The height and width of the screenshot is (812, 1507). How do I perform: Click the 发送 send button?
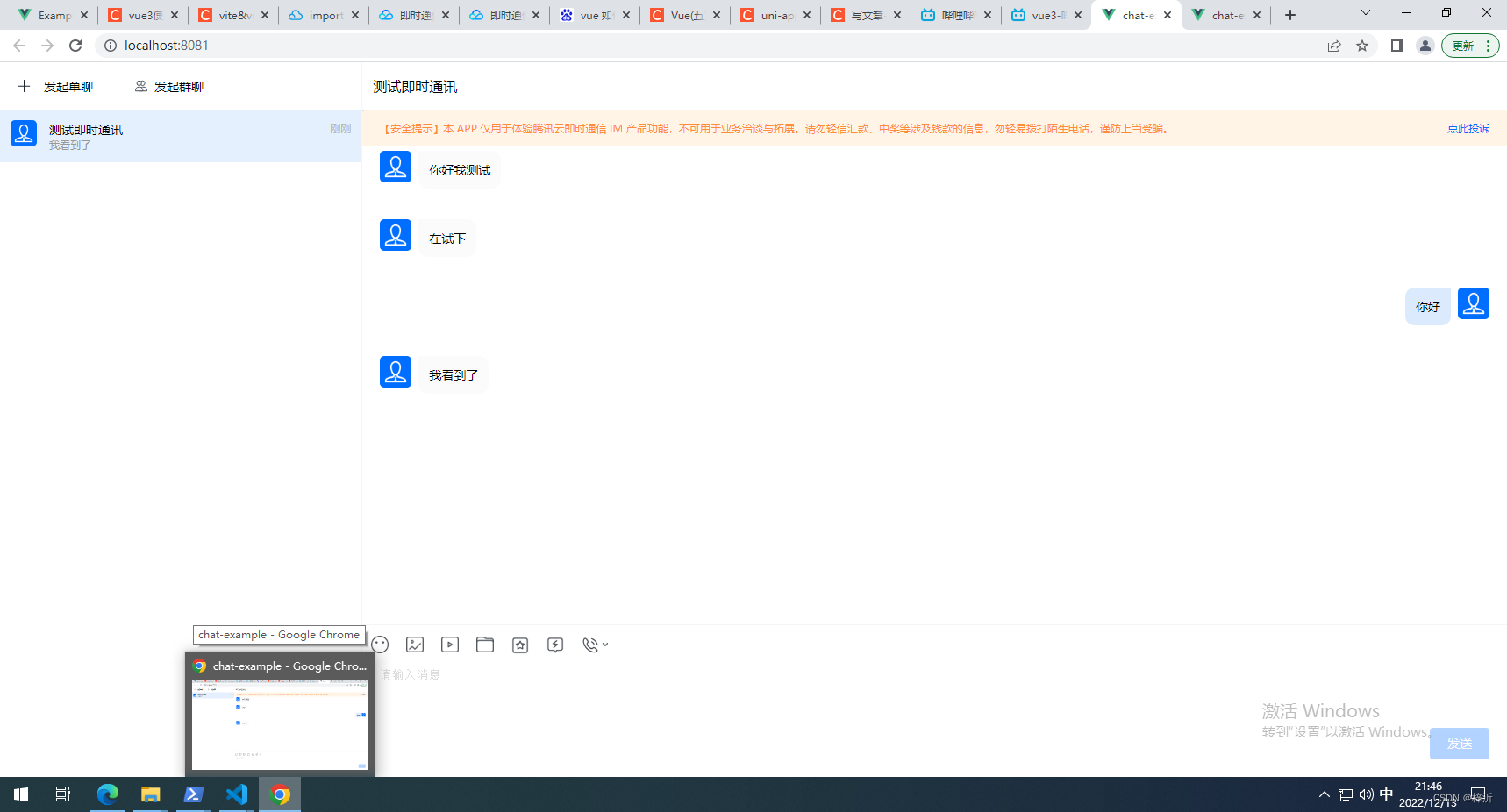[x=1459, y=743]
